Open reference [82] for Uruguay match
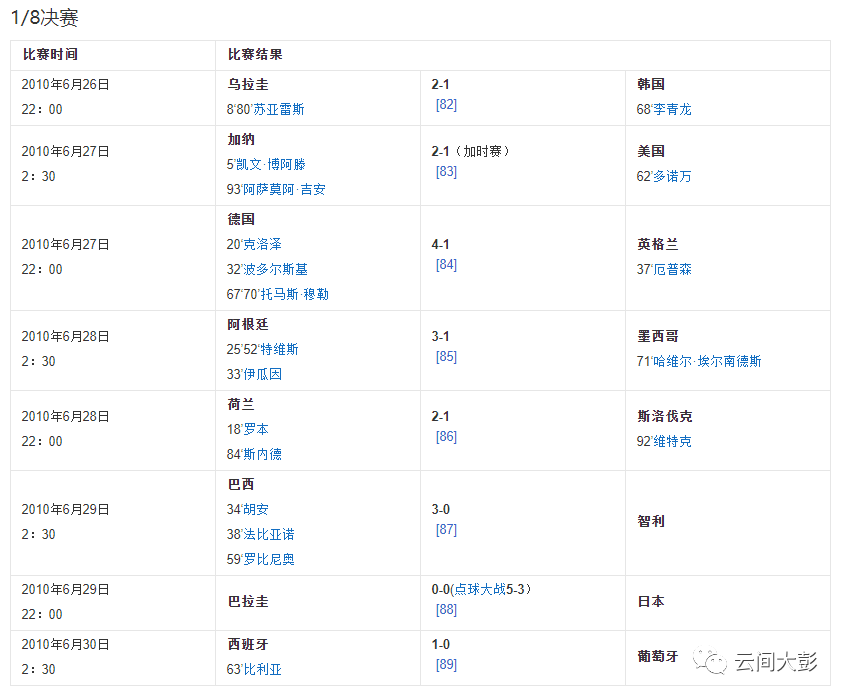Viewport: 845px width, 699px height. [x=446, y=105]
